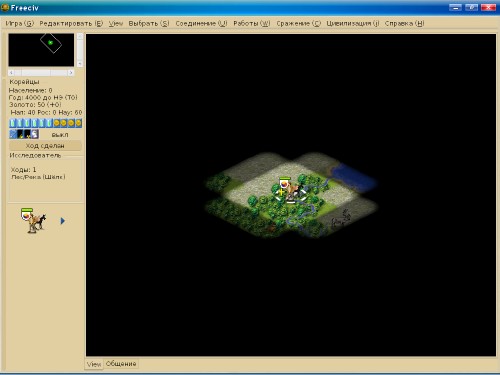Click the last gold coin tax icon
Image resolution: width=500 pixels, height=375 pixels.
click(x=78, y=123)
